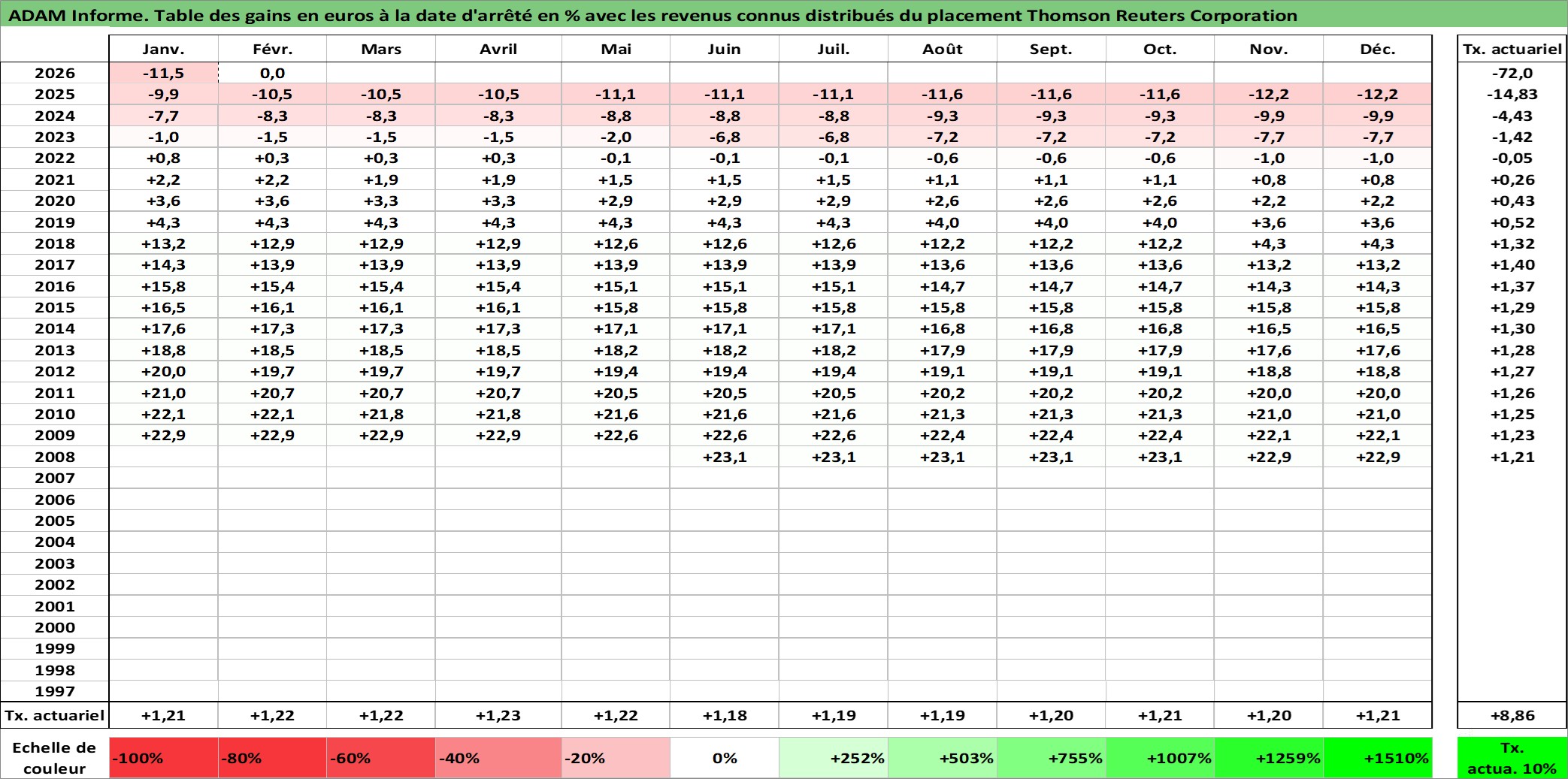Click the 'Tx. actuariel' header on the right
The height and width of the screenshot is (779, 1568).
(x=1512, y=49)
